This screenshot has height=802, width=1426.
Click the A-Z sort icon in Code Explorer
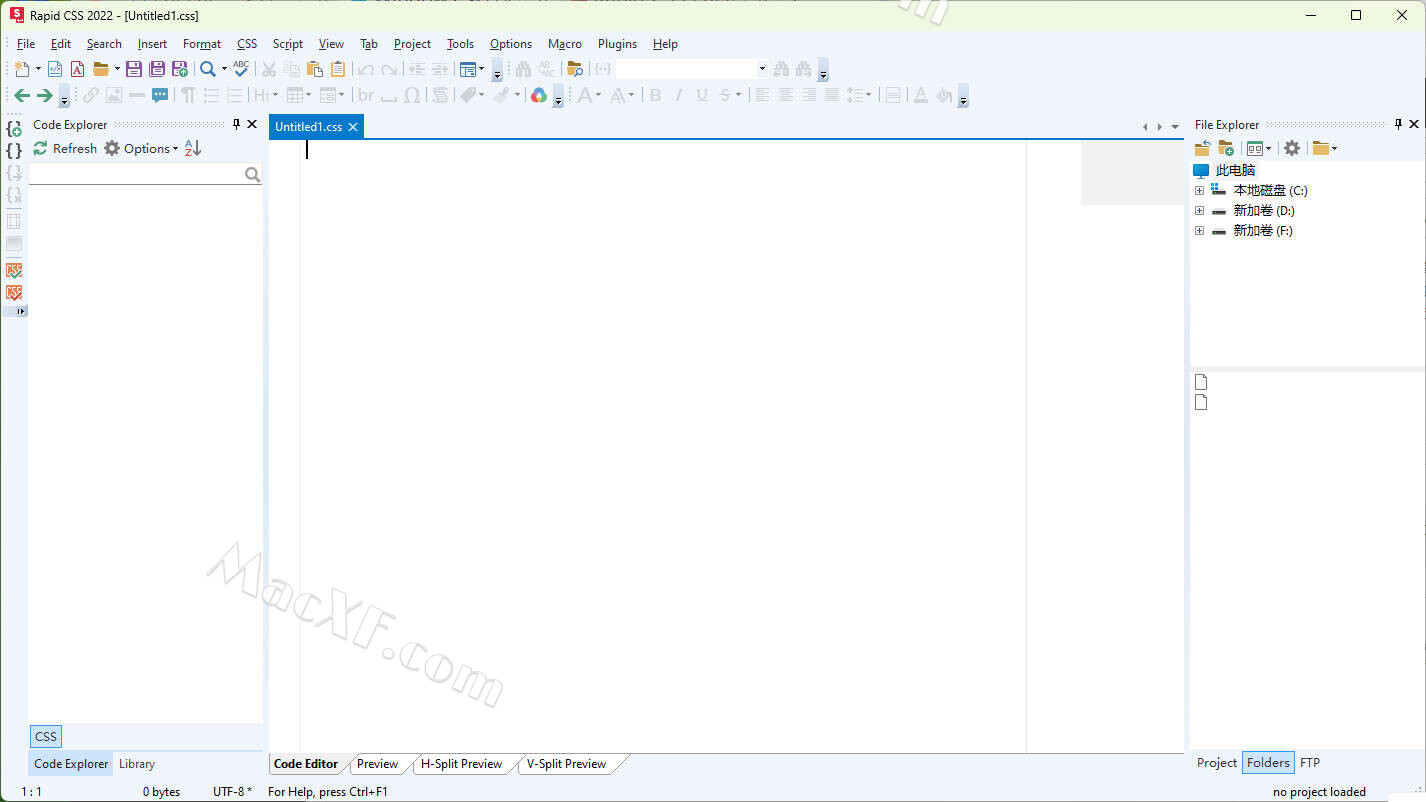(193, 148)
